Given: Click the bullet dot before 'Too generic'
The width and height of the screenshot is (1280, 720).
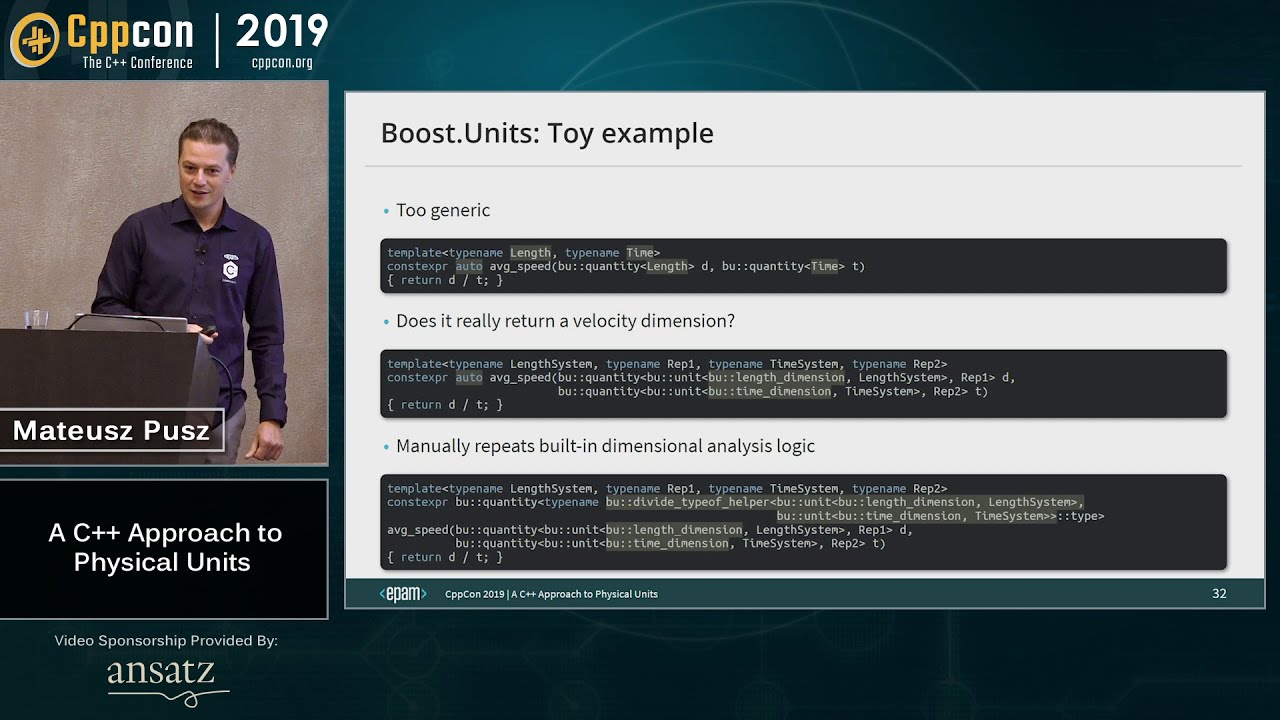Looking at the screenshot, I should point(387,211).
